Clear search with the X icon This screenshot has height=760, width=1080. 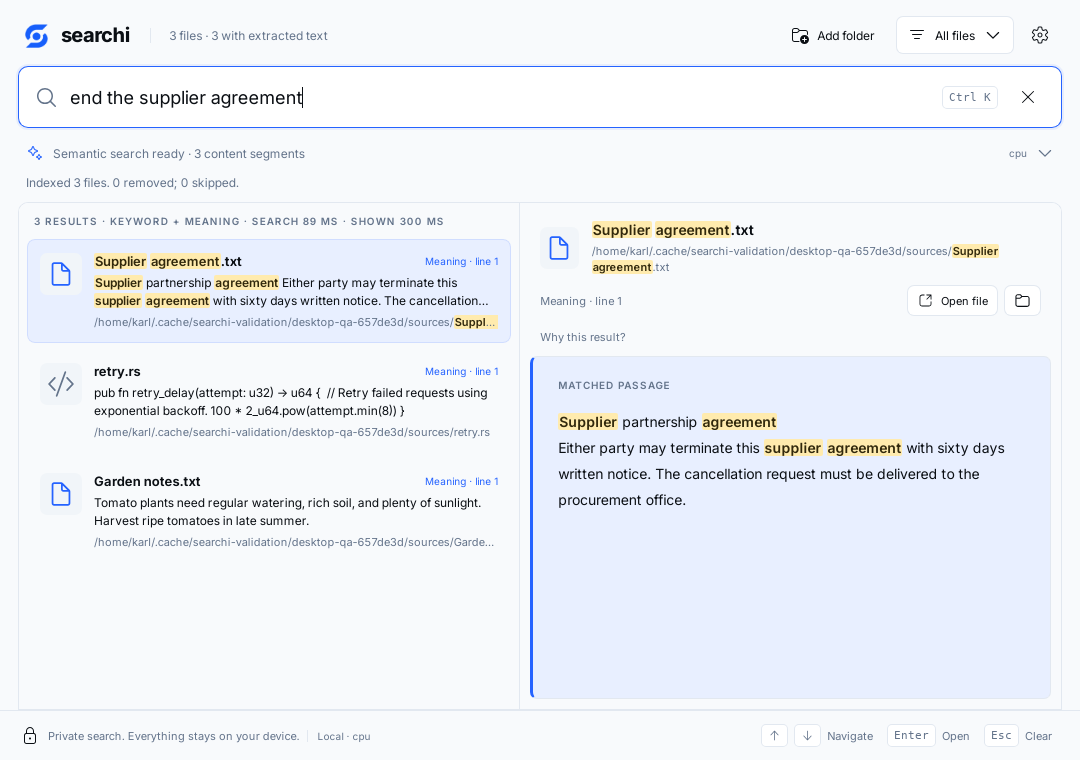pyautogui.click(x=1028, y=97)
